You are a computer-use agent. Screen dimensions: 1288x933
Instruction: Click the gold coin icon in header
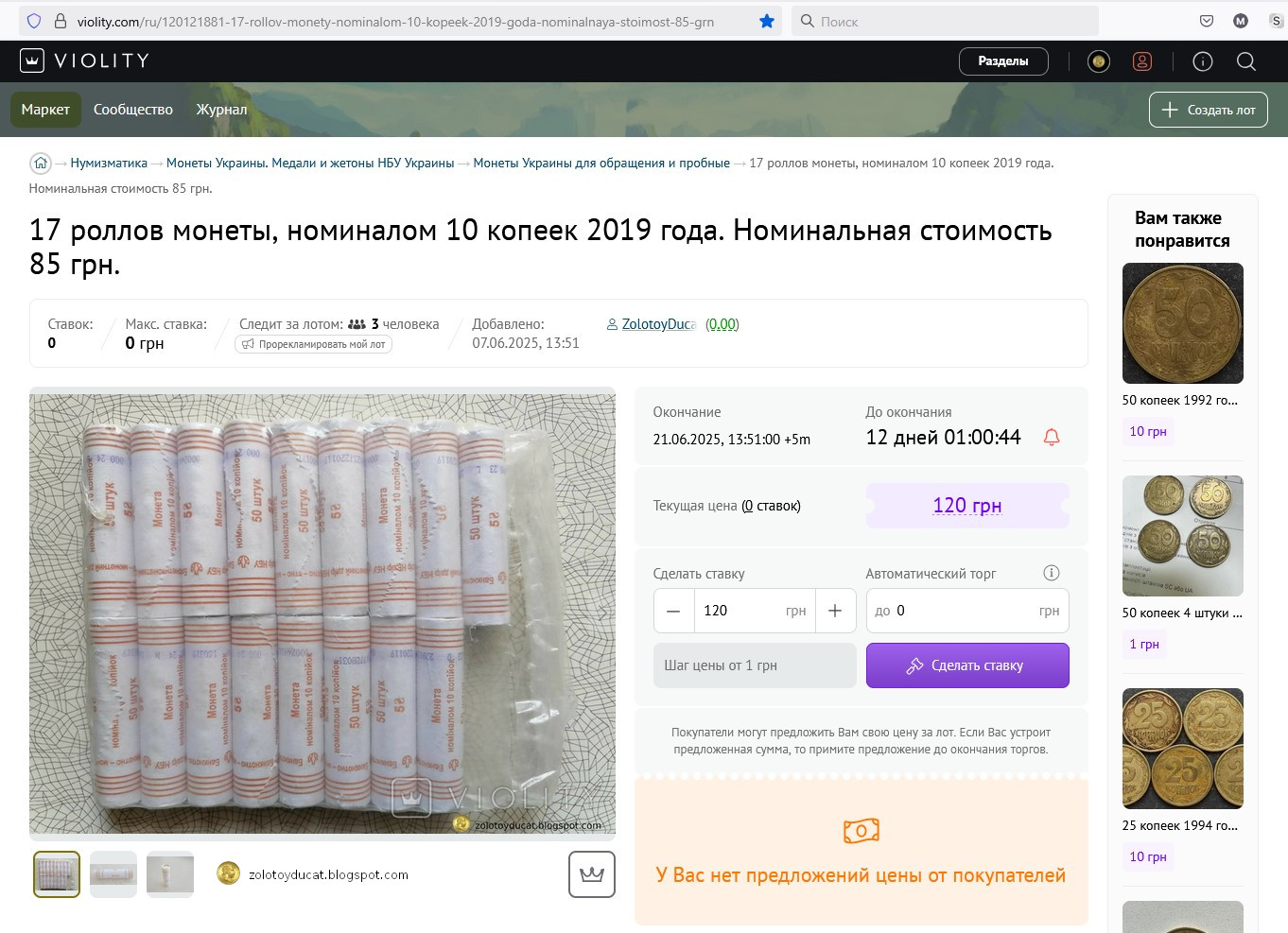click(1099, 61)
